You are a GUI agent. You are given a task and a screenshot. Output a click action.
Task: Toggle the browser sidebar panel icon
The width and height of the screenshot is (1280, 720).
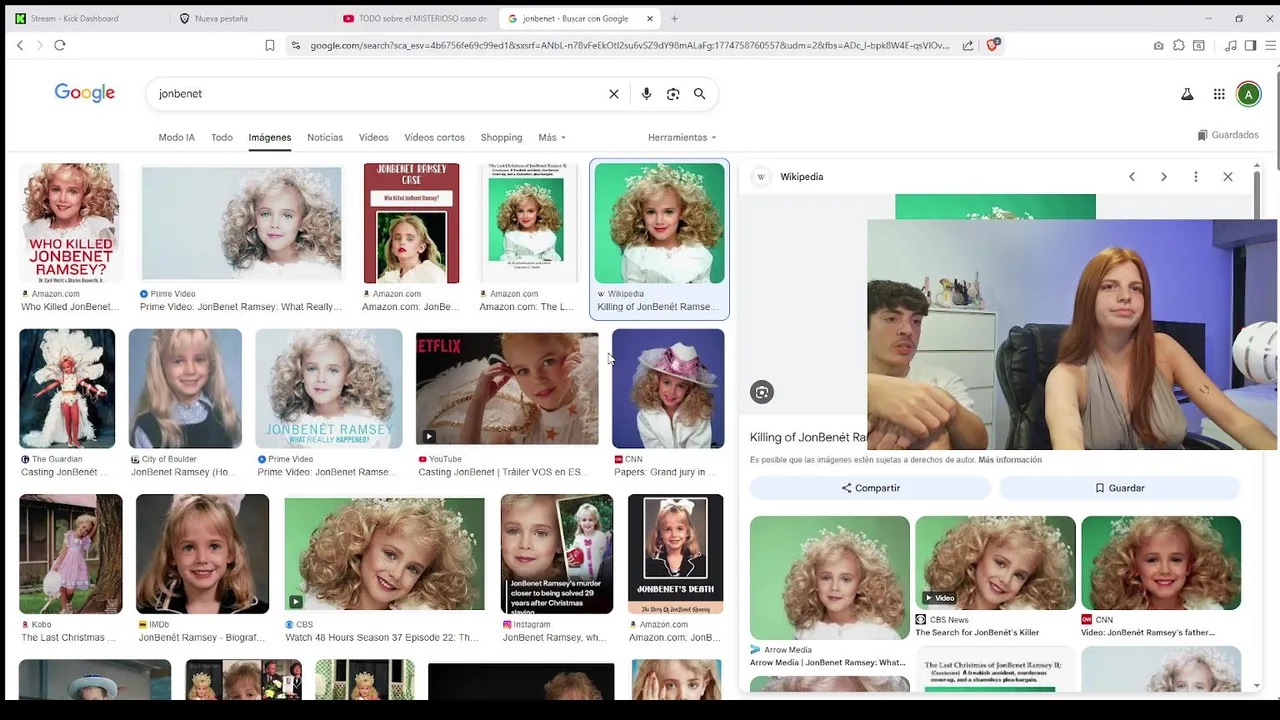pos(1250,45)
